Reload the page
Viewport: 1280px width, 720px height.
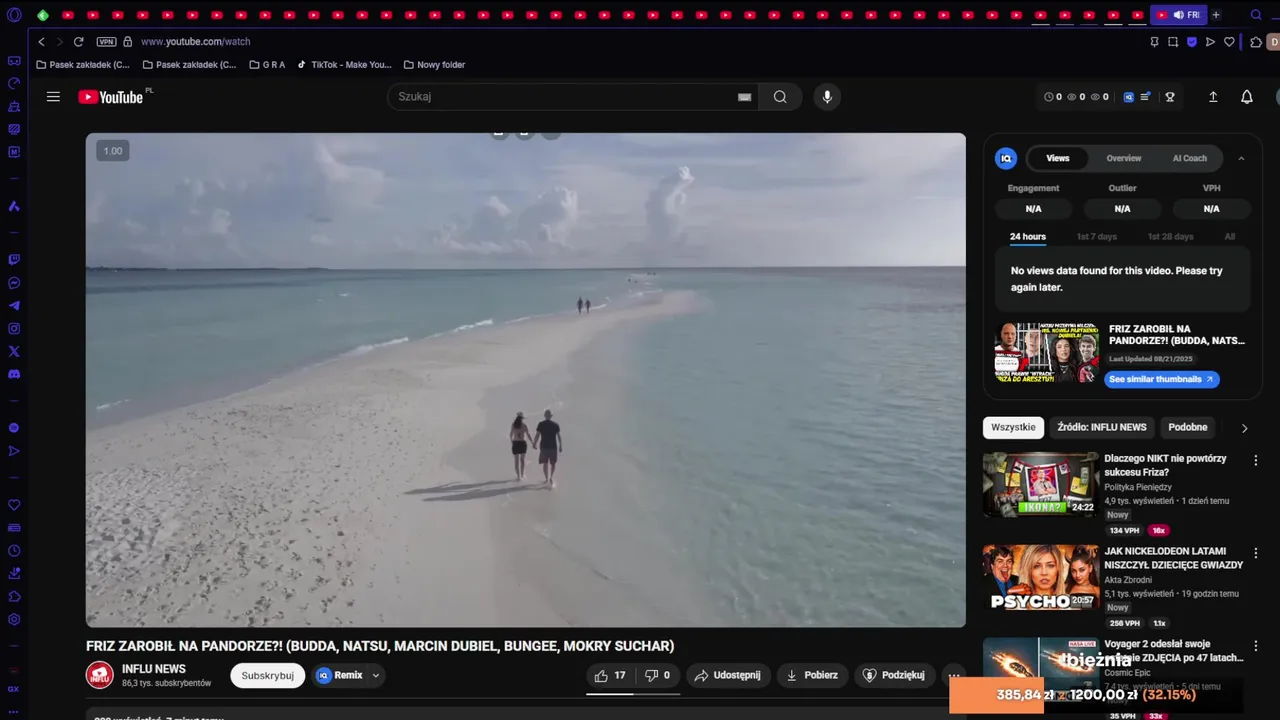78,42
